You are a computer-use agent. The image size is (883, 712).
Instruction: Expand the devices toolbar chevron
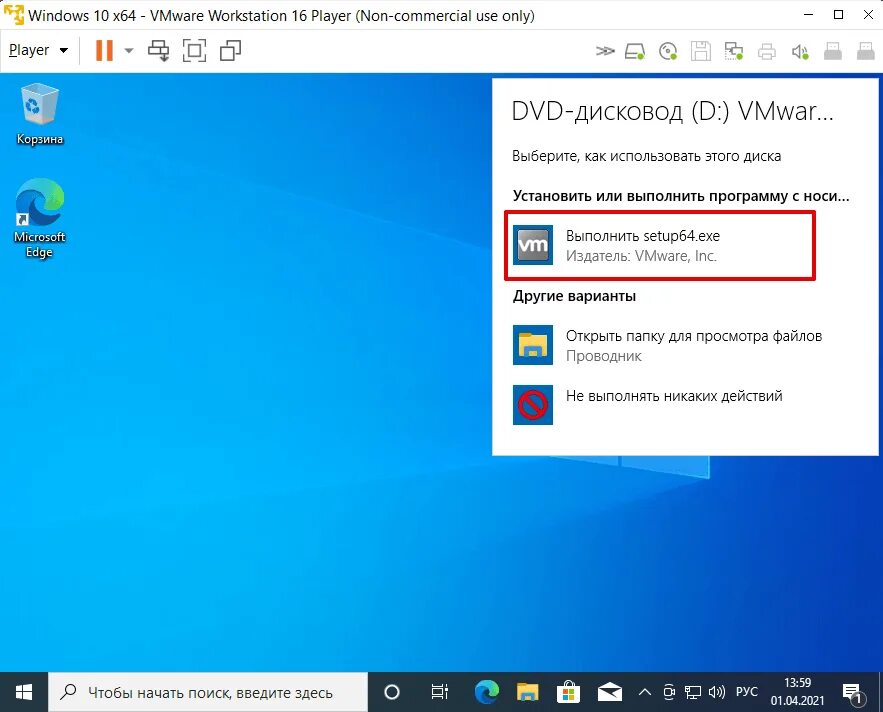tap(605, 51)
